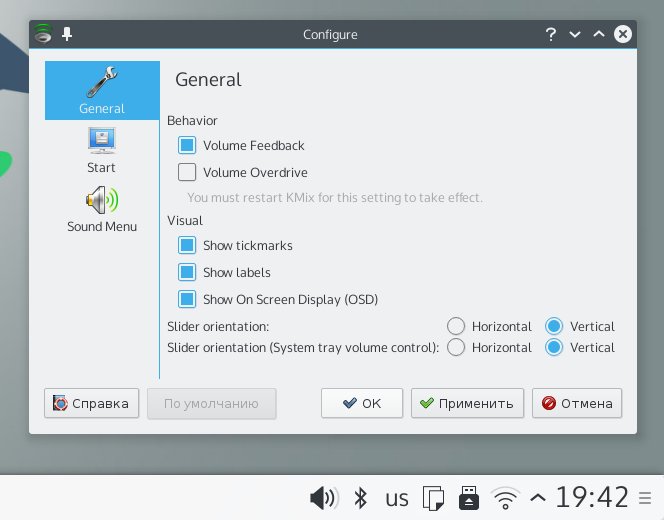Image resolution: width=664 pixels, height=520 pixels.
Task: Close the Configure dialog
Action: (622, 34)
